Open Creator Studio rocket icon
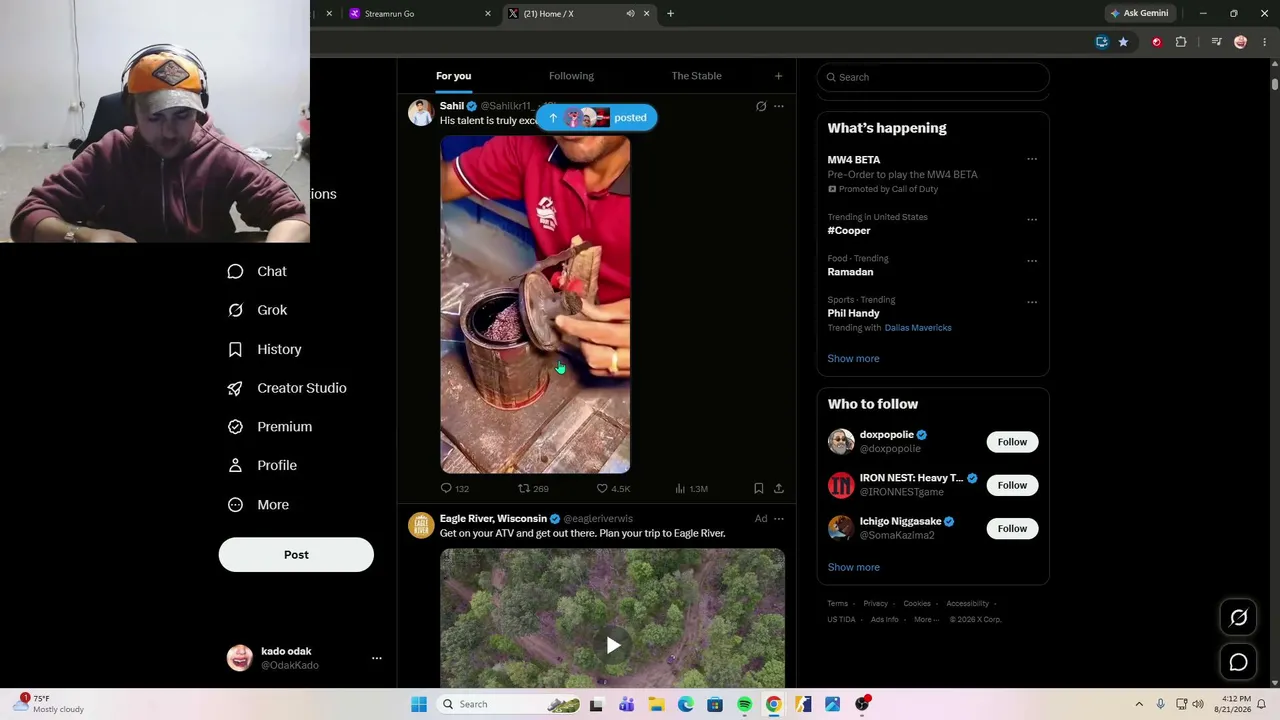 (235, 388)
